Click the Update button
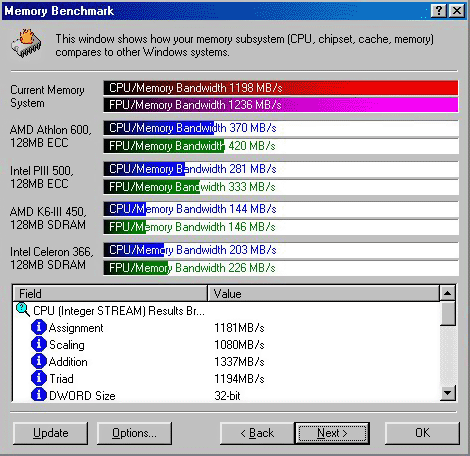Screen dimensions: 470x456 point(51,433)
